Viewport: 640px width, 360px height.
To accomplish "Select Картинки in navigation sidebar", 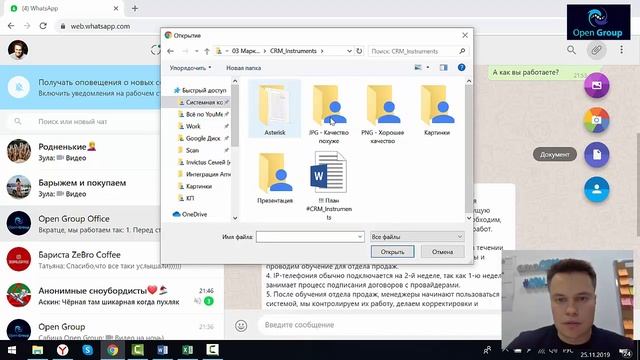I will [198, 186].
